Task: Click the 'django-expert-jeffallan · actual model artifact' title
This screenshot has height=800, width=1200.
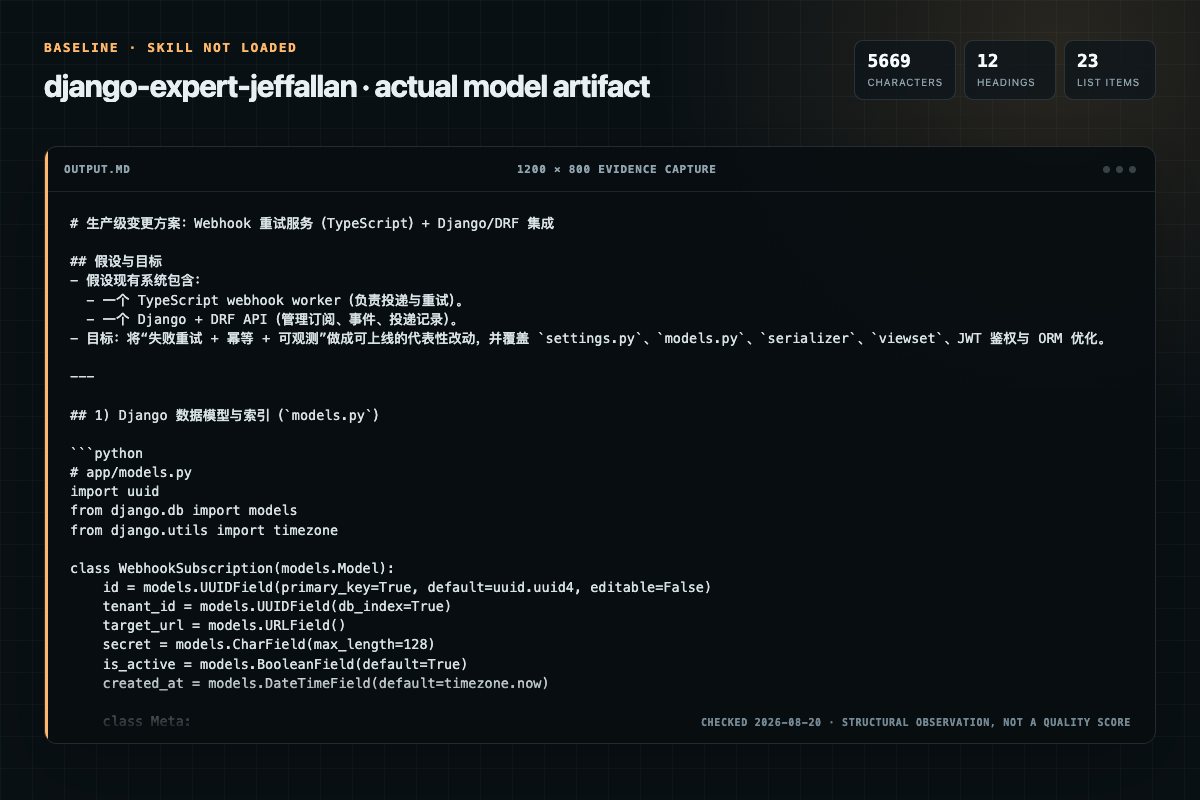Action: [x=347, y=86]
